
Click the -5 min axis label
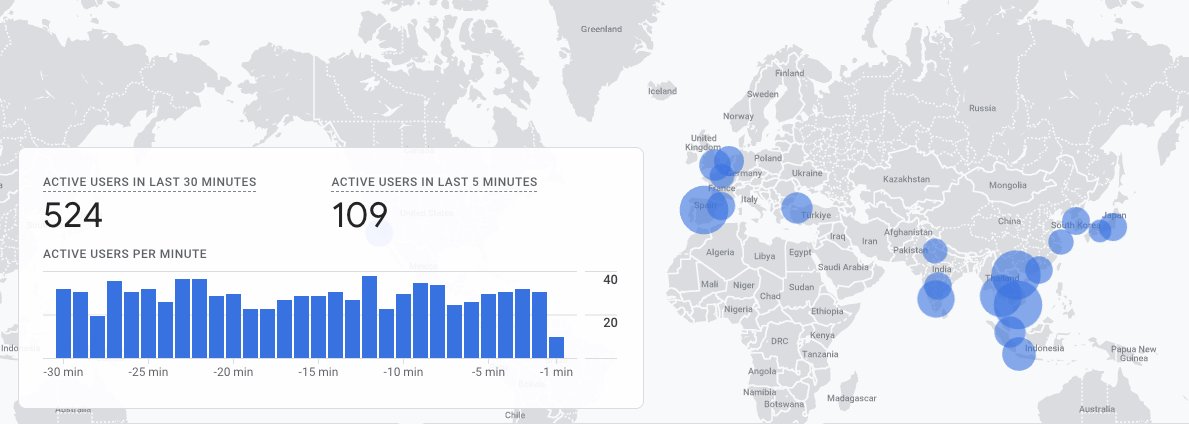click(x=488, y=372)
